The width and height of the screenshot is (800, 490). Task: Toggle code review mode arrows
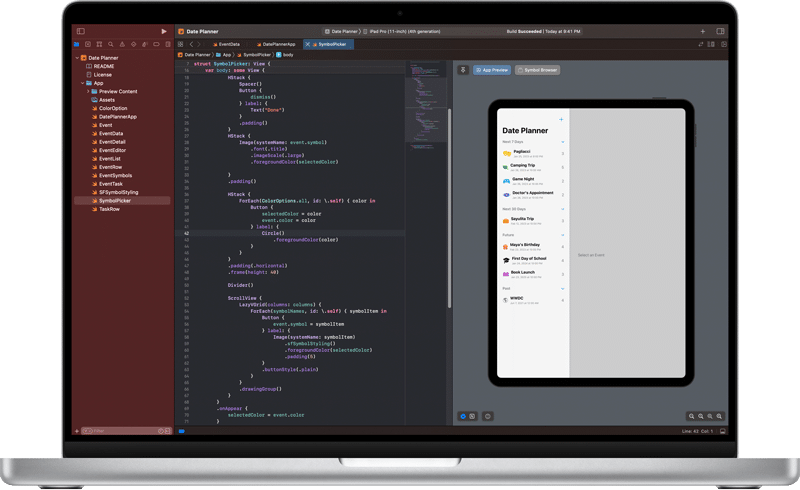point(701,44)
